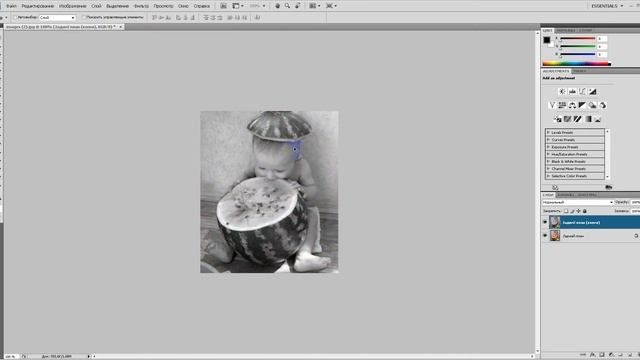
Task: Add a Curves adjustment
Action: (582, 91)
